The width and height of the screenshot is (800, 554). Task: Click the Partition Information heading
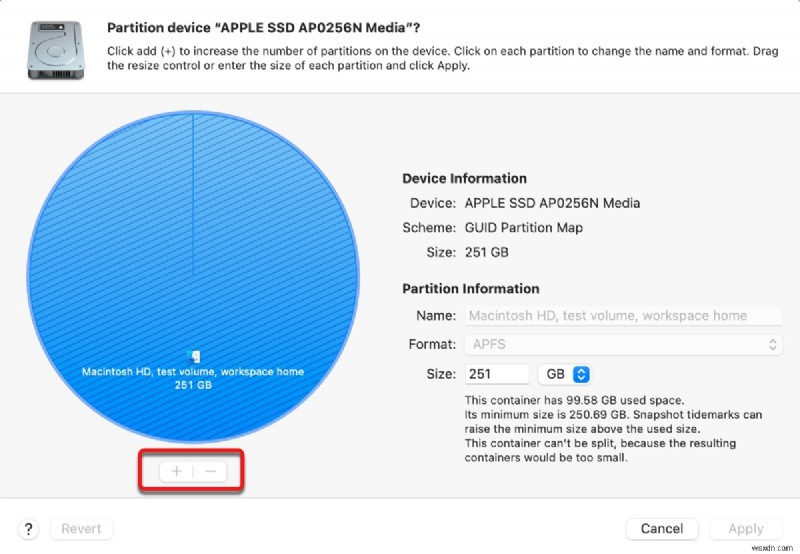tap(470, 289)
